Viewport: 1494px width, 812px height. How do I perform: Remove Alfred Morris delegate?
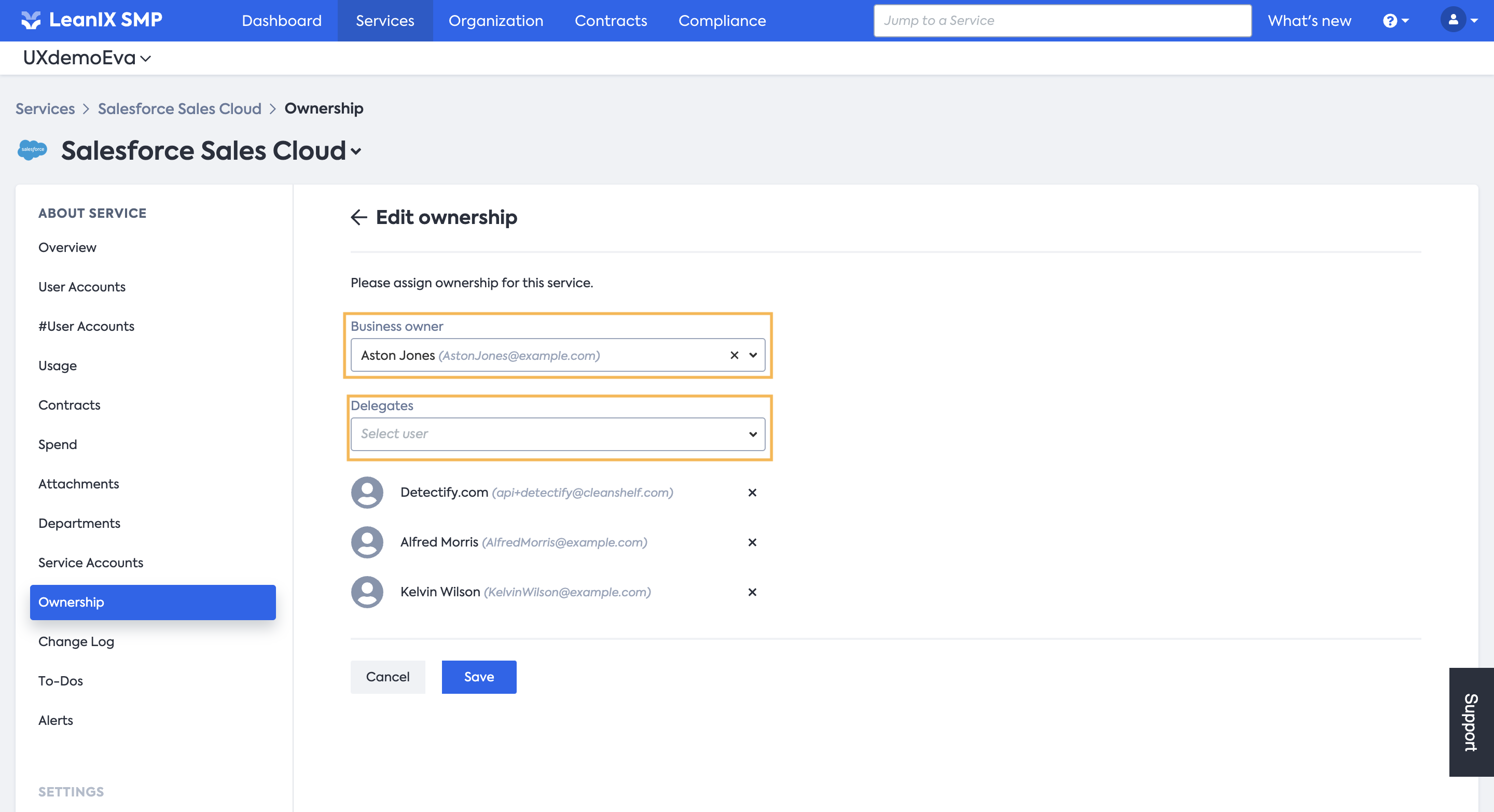coord(752,542)
